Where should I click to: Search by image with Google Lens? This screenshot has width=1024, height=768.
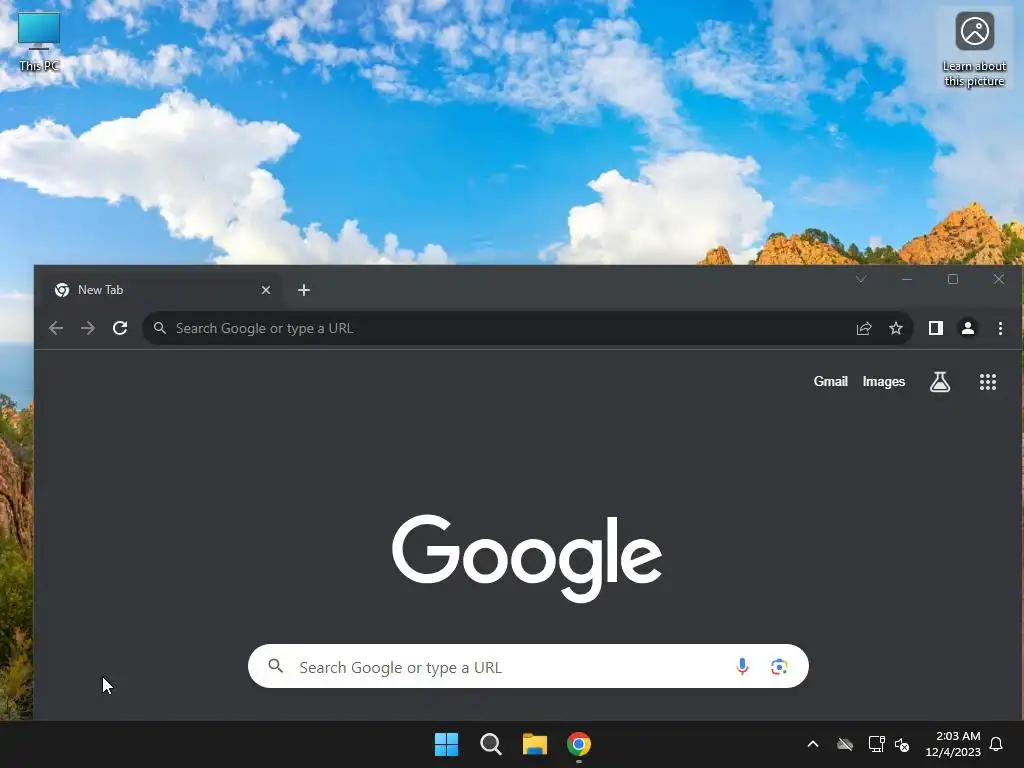778,666
